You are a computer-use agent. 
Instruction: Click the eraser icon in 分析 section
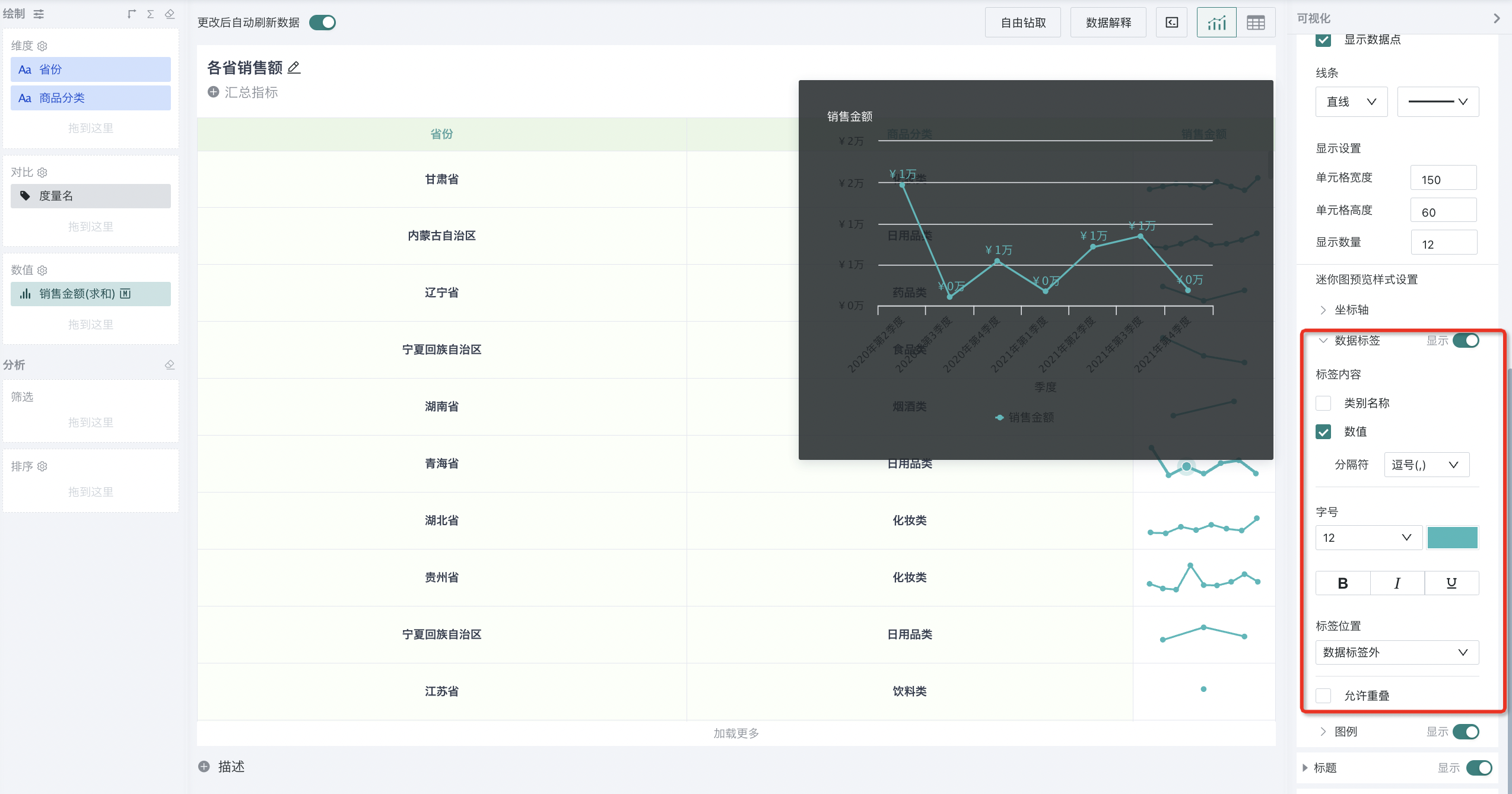click(170, 364)
